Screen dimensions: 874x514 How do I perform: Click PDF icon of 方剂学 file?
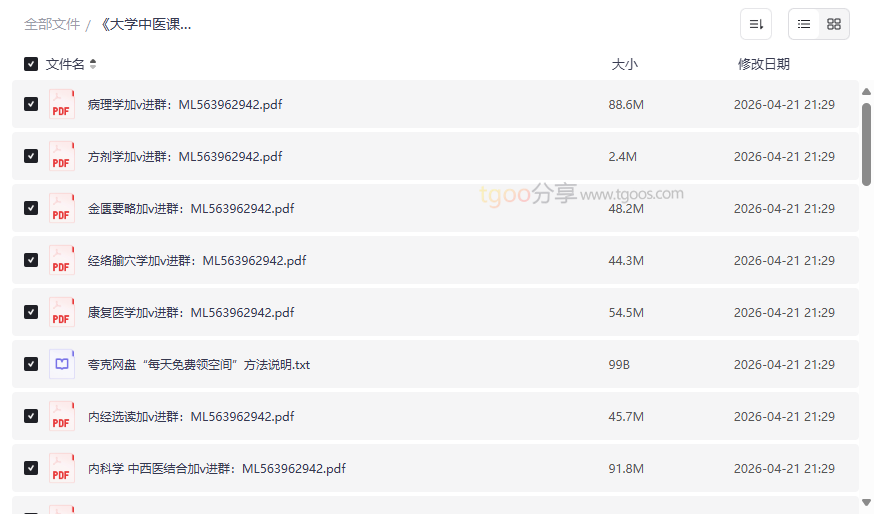[62, 156]
